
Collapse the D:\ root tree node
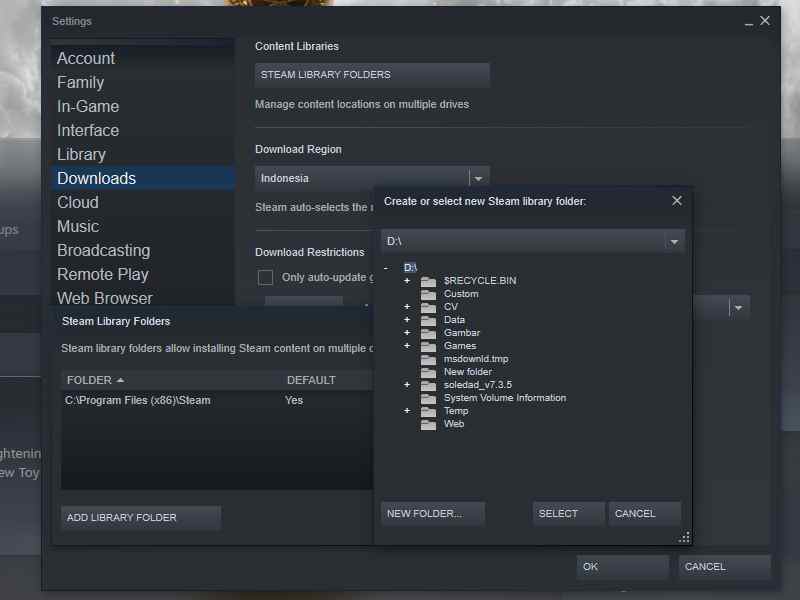tap(388, 268)
